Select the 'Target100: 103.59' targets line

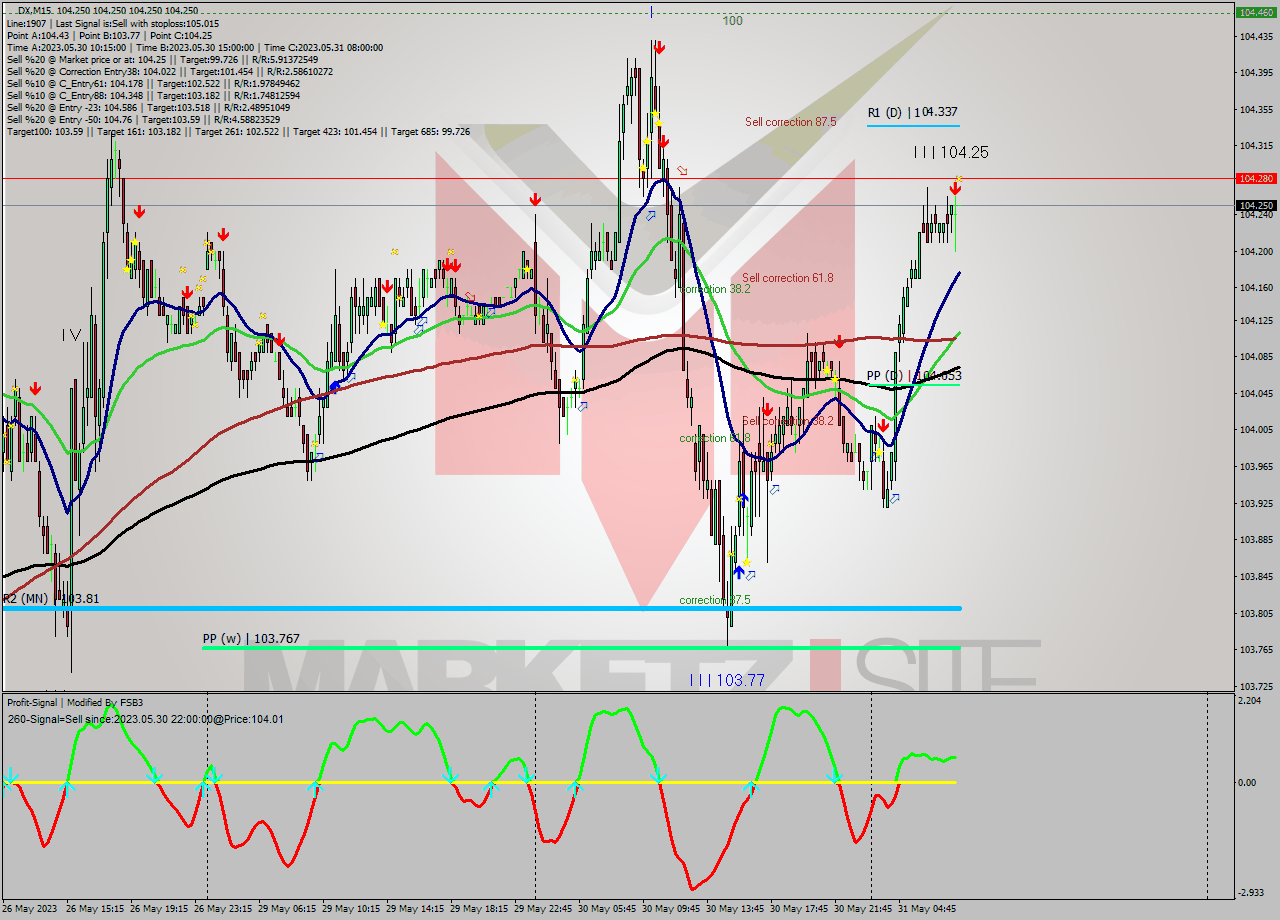pyautogui.click(x=238, y=131)
